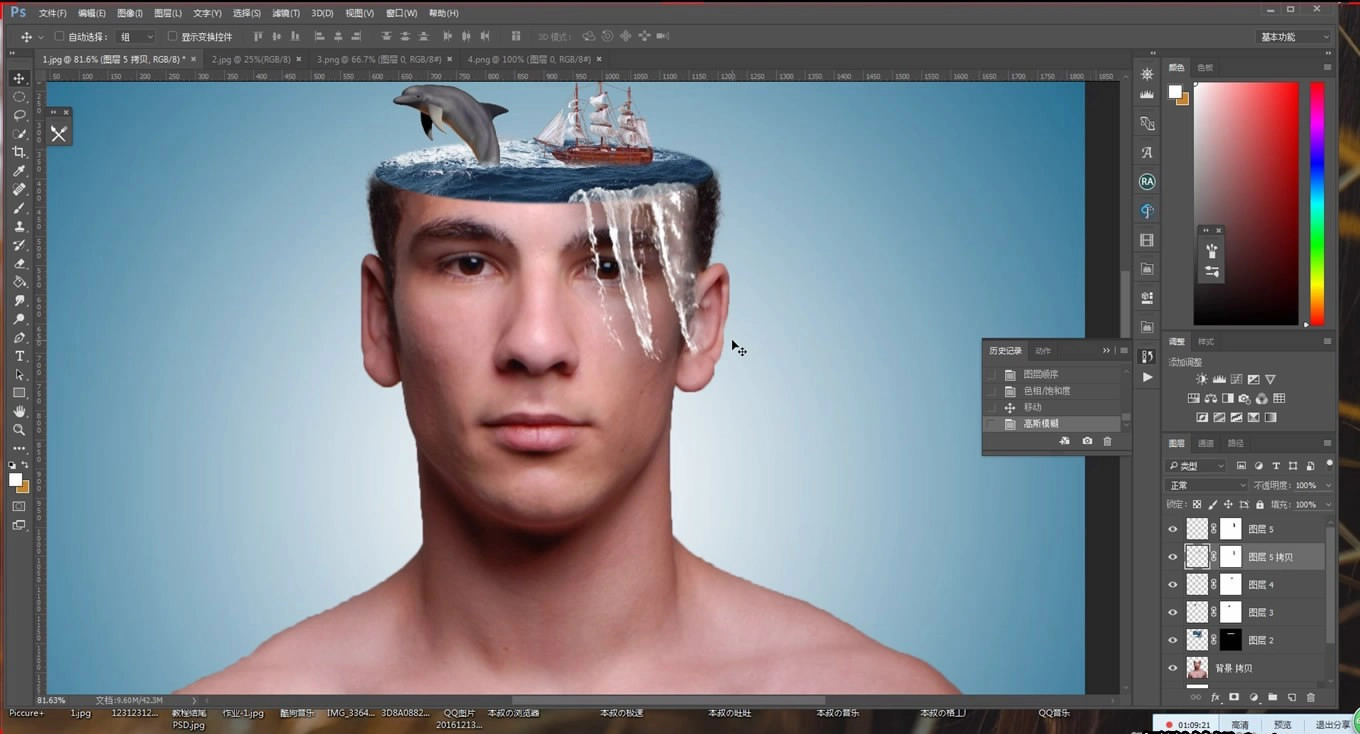This screenshot has height=734, width=1360.
Task: Open layer styles fx menu
Action: (x=1215, y=697)
